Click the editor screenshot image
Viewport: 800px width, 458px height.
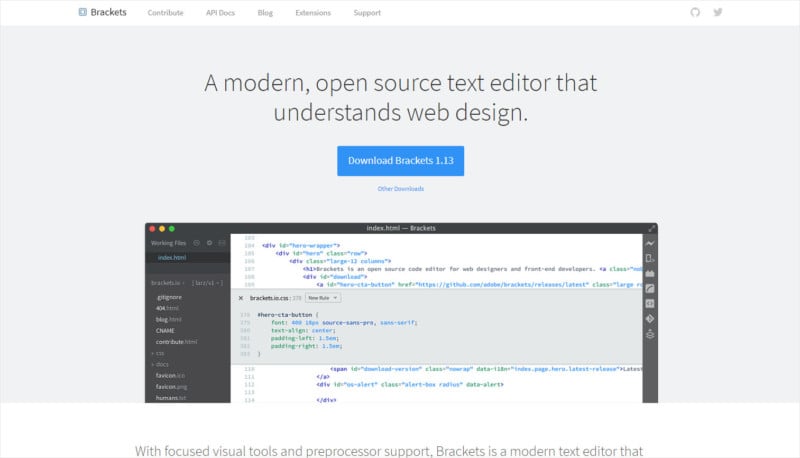(401, 313)
